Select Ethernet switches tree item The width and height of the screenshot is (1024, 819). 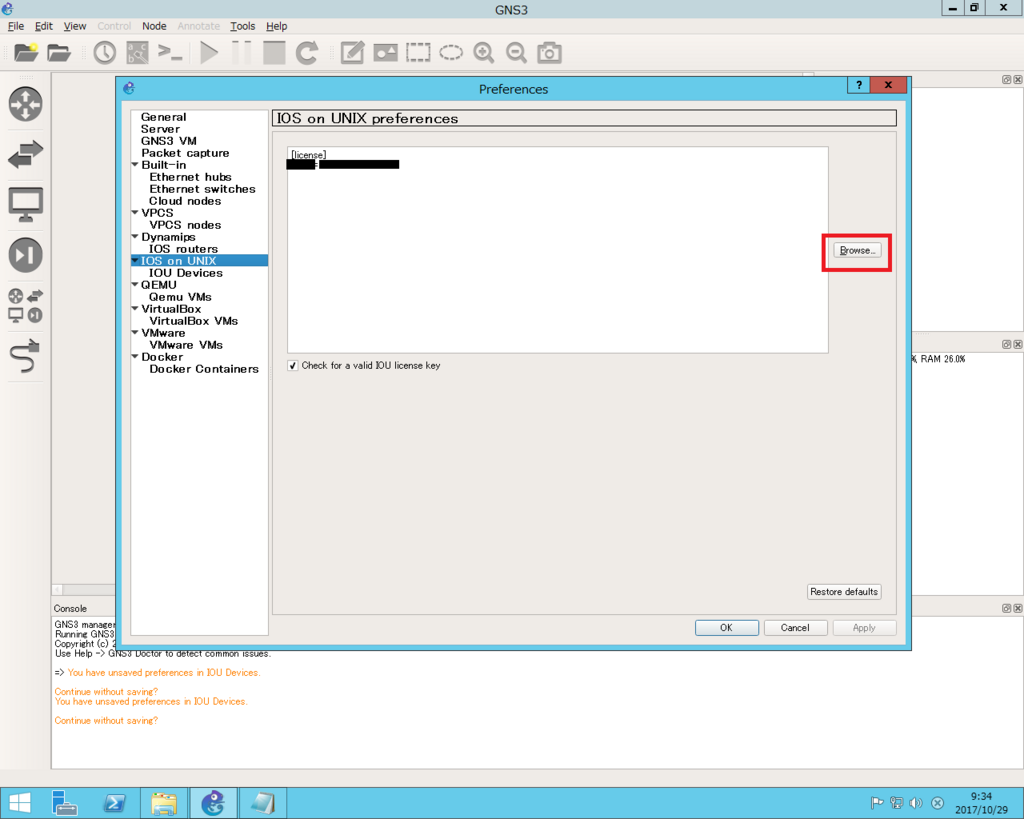[x=202, y=189]
